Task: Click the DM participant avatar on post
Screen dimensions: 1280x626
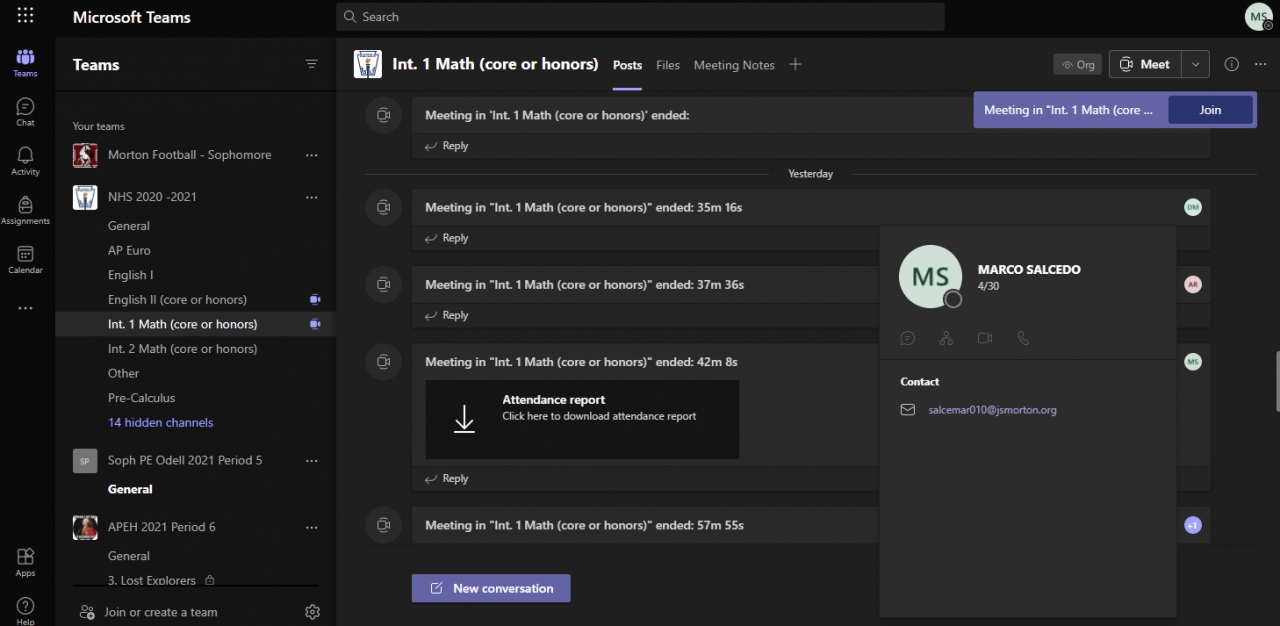Action: pos(1192,207)
